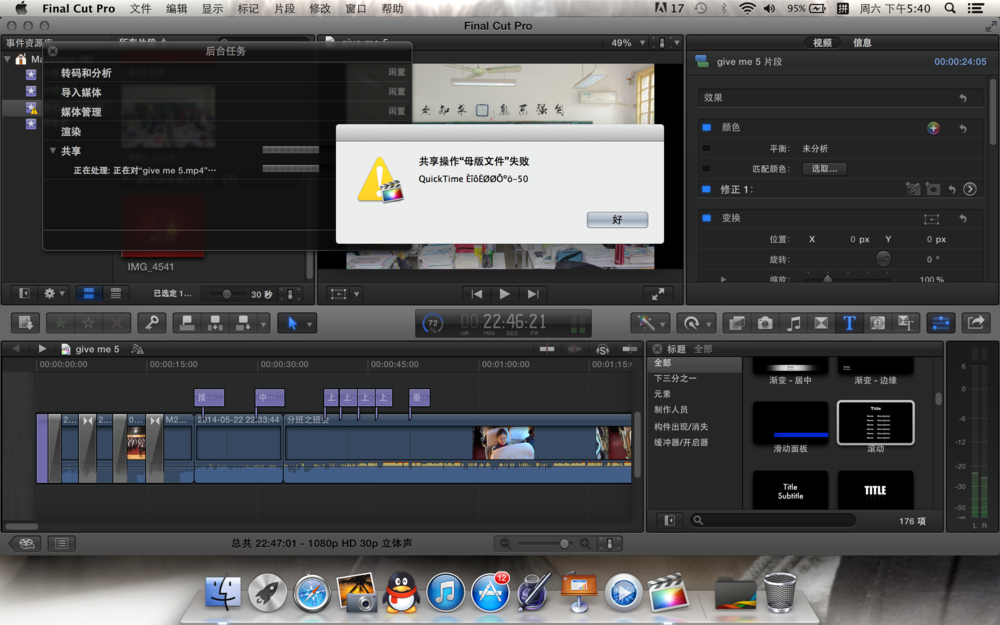This screenshot has height=625, width=1000.
Task: Click the Share export icon
Action: point(976,323)
